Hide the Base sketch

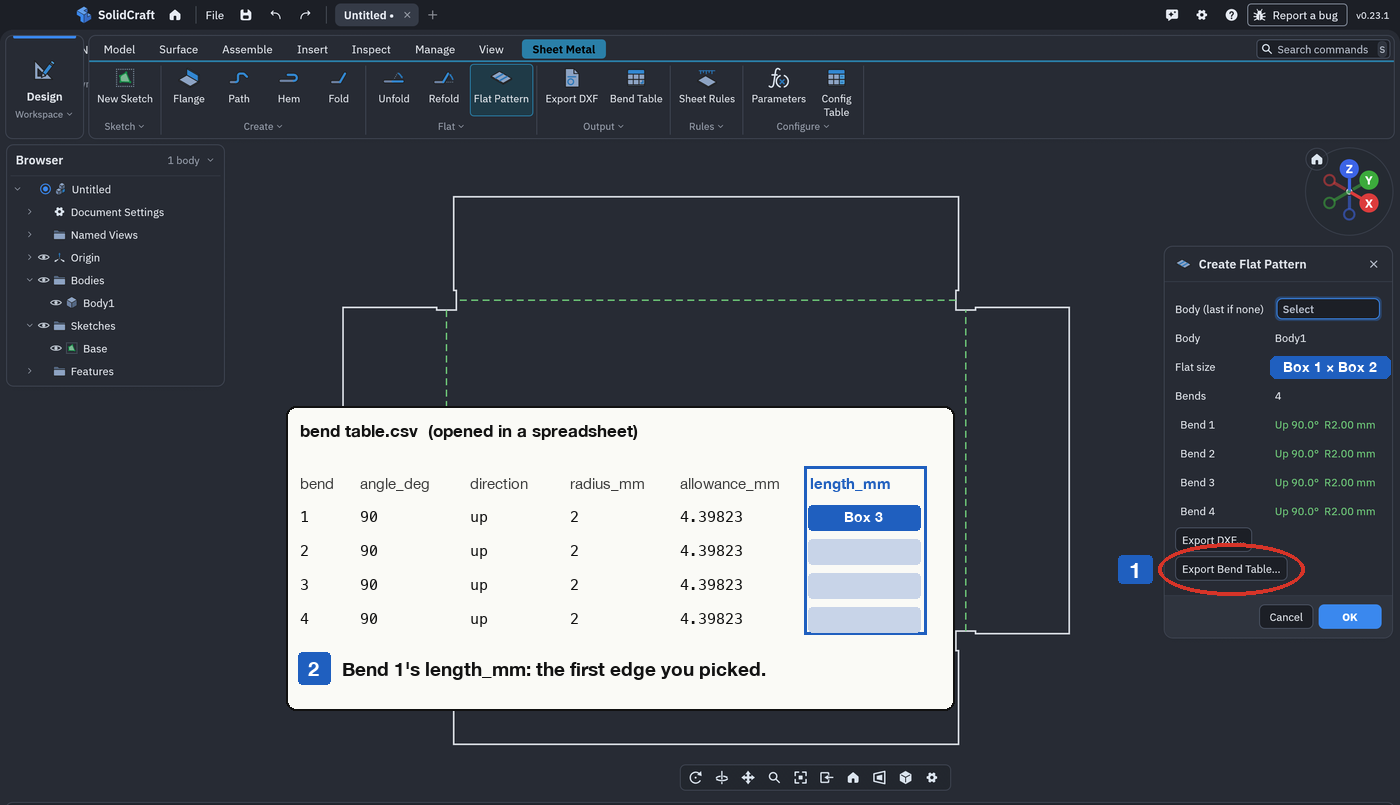tap(56, 349)
